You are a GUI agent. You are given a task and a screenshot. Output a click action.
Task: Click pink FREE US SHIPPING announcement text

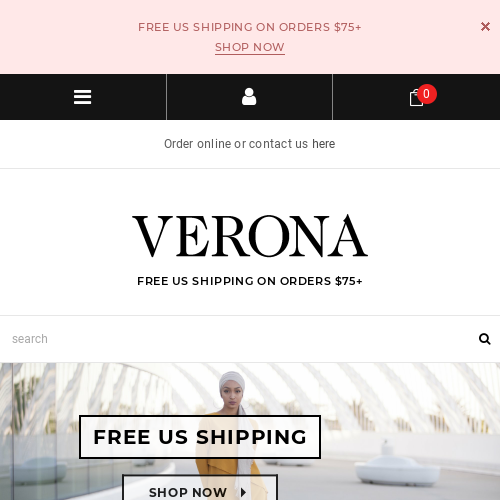tap(250, 27)
